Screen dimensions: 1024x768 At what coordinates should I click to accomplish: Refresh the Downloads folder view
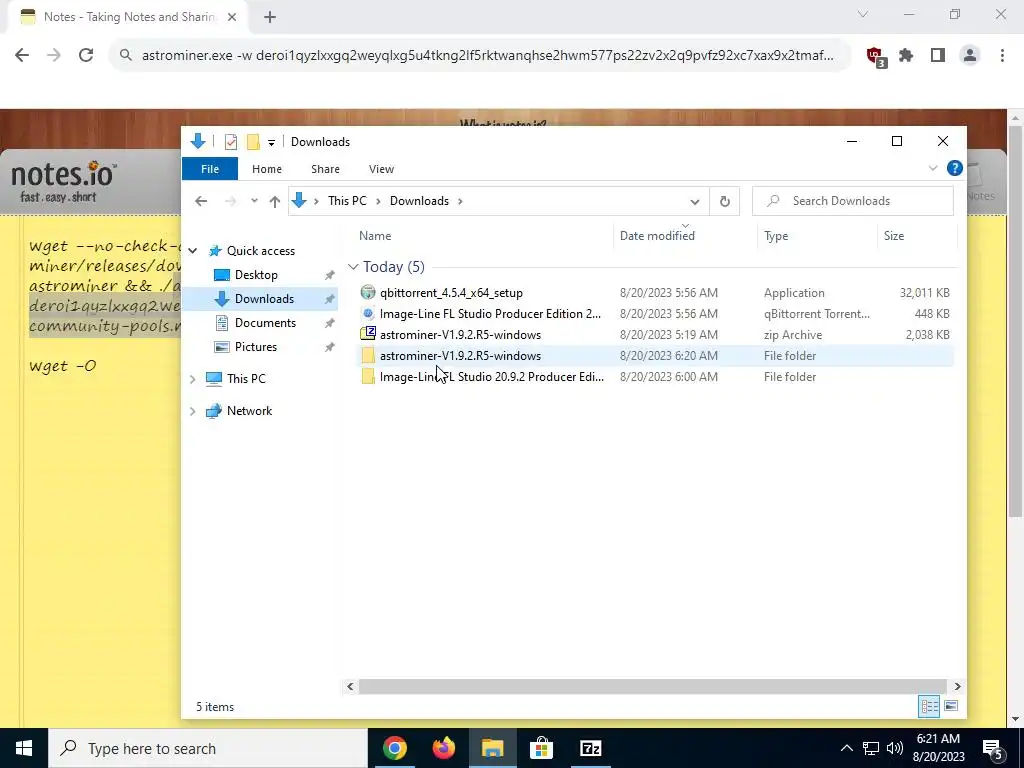(724, 201)
